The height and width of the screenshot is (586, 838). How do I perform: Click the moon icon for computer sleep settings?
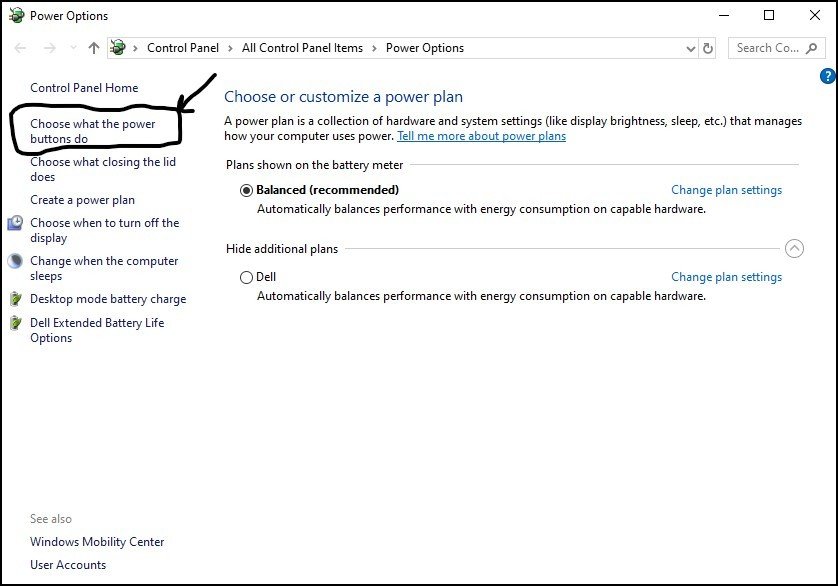point(15,261)
